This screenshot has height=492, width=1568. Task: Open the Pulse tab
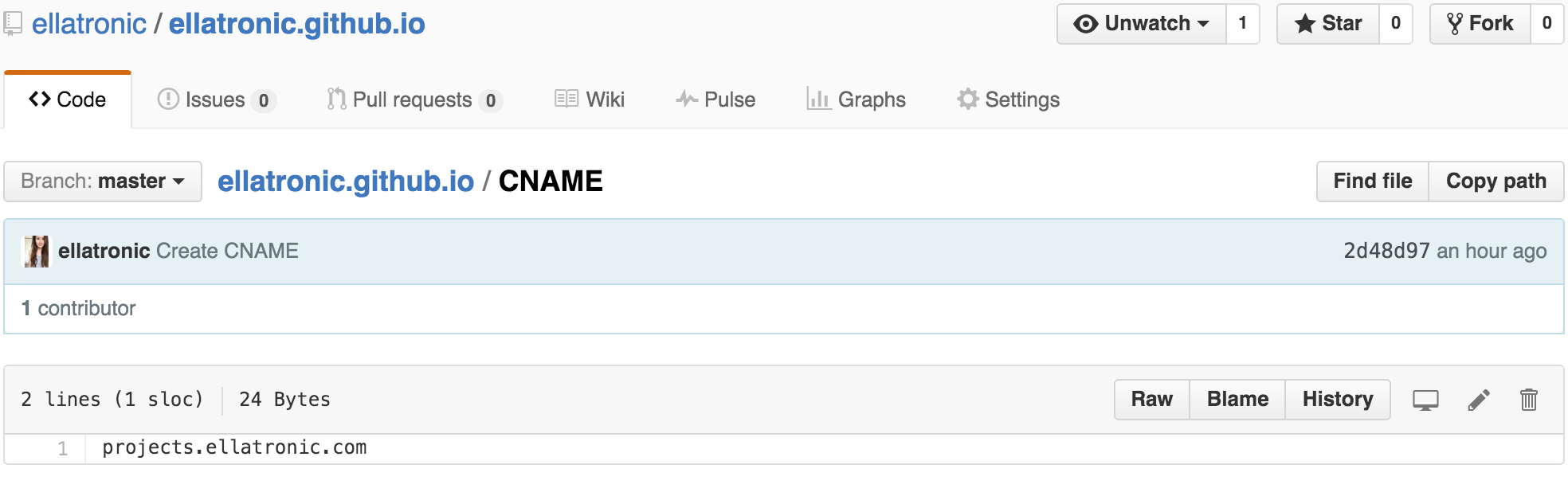715,100
